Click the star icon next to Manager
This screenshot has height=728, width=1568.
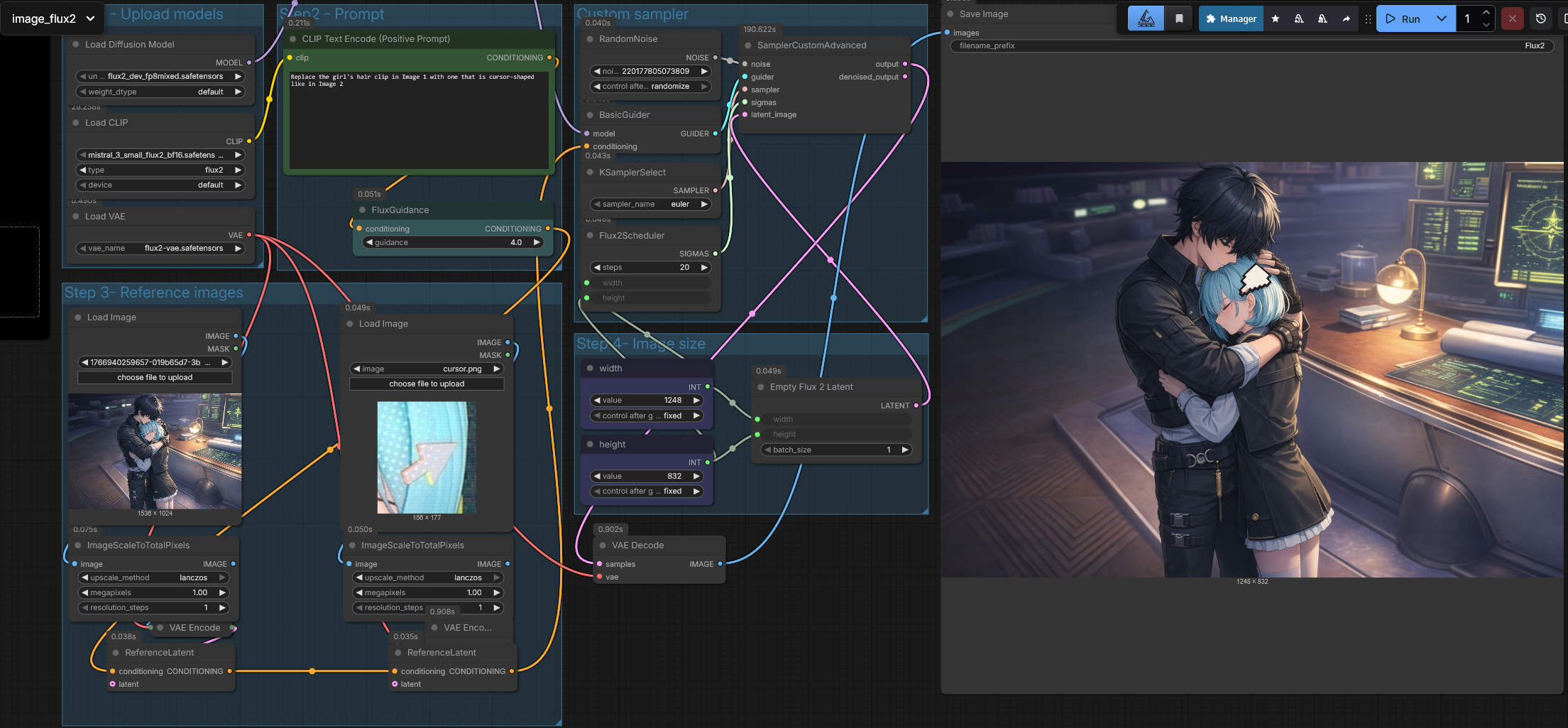[1276, 19]
